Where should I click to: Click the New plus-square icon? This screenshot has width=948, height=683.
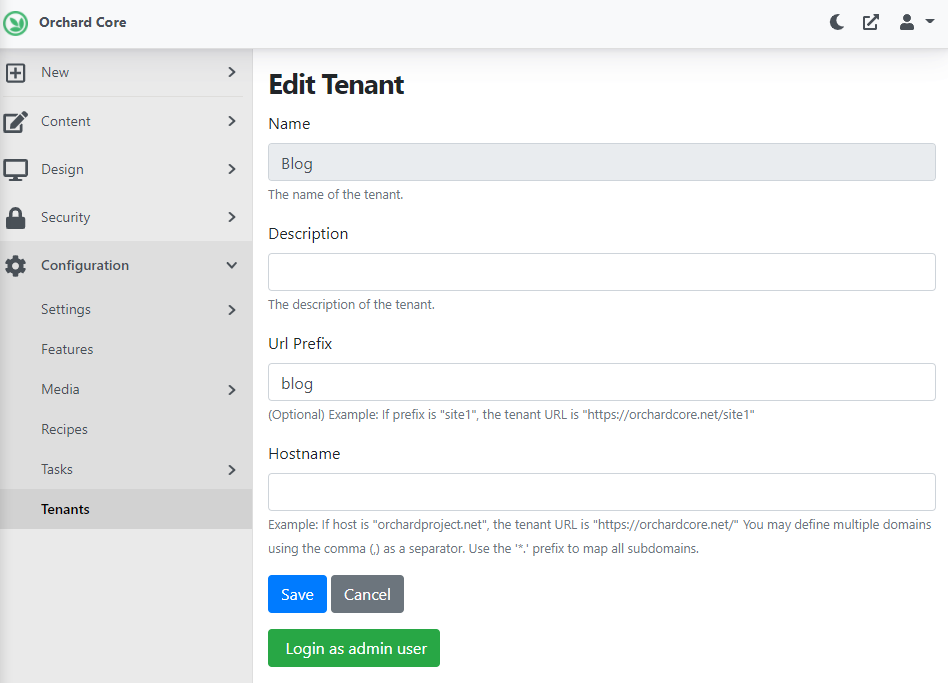click(x=15, y=73)
